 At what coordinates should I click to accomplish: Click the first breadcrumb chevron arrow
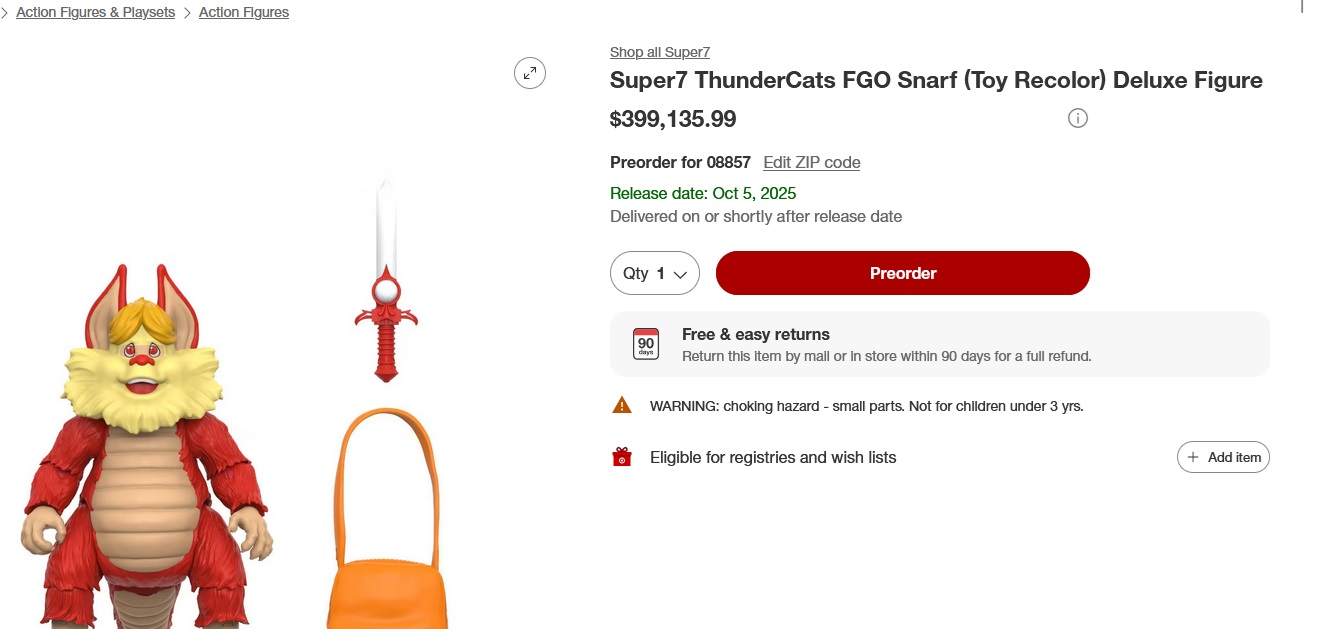5,13
